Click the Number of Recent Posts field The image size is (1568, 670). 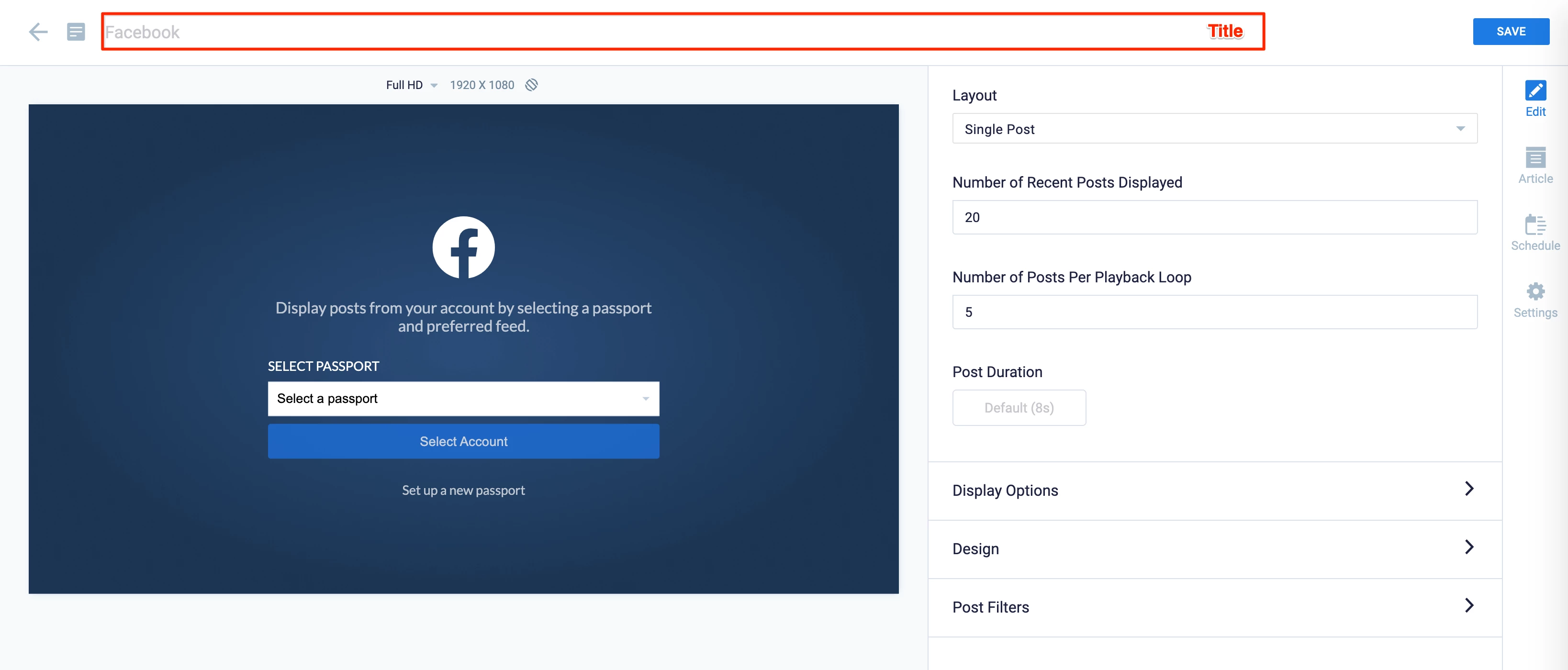(x=1214, y=217)
